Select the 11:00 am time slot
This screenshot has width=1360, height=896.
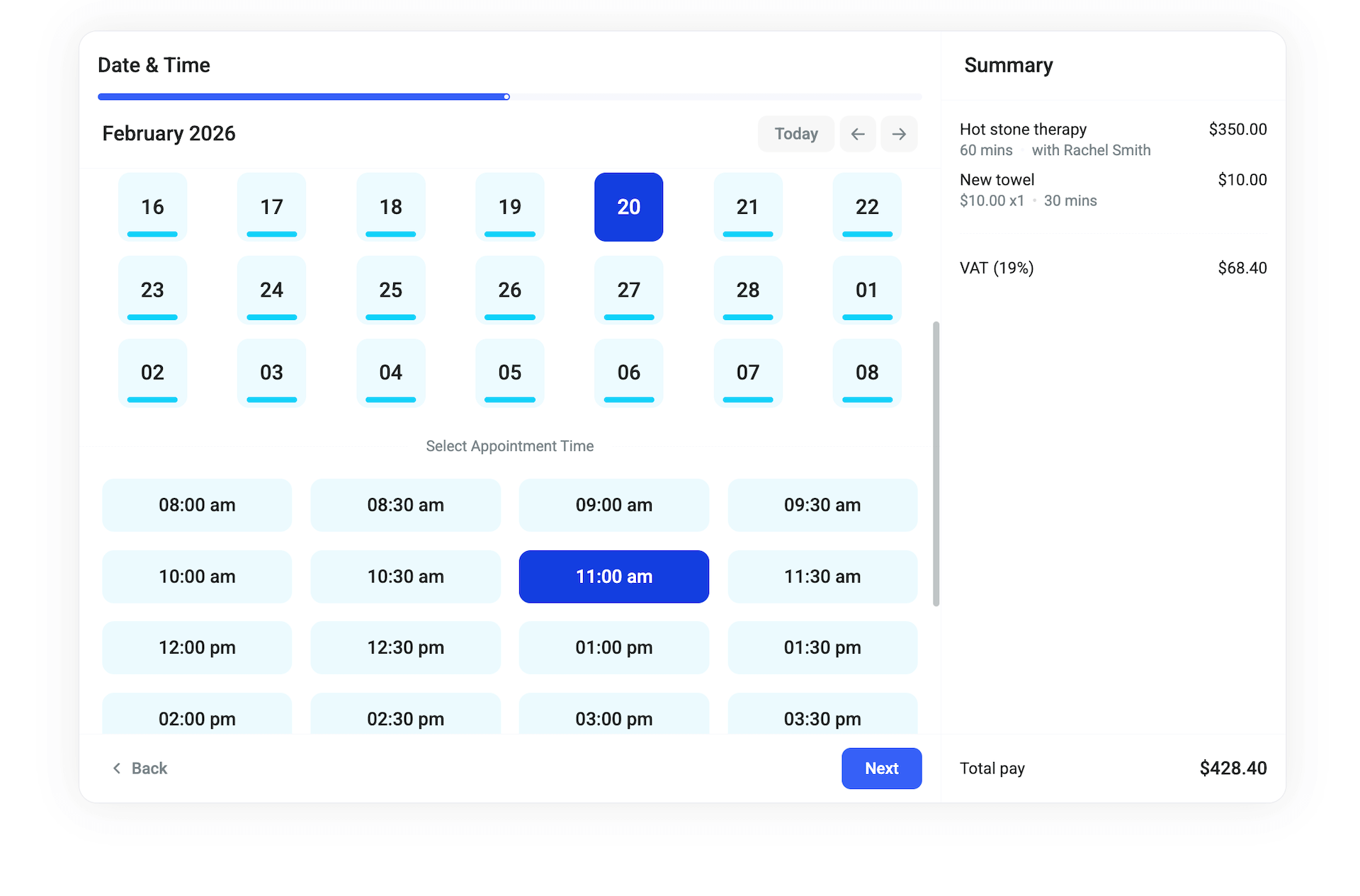click(x=613, y=577)
